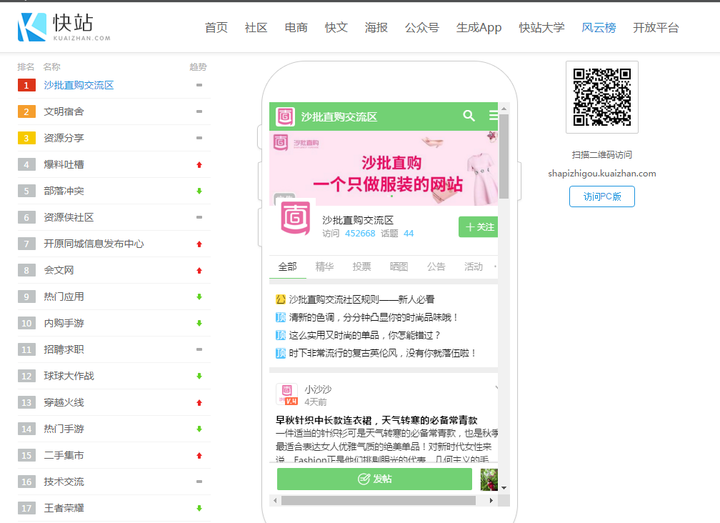Select the 精华 tab in the phone preview
The width and height of the screenshot is (720, 523).
coord(325,267)
